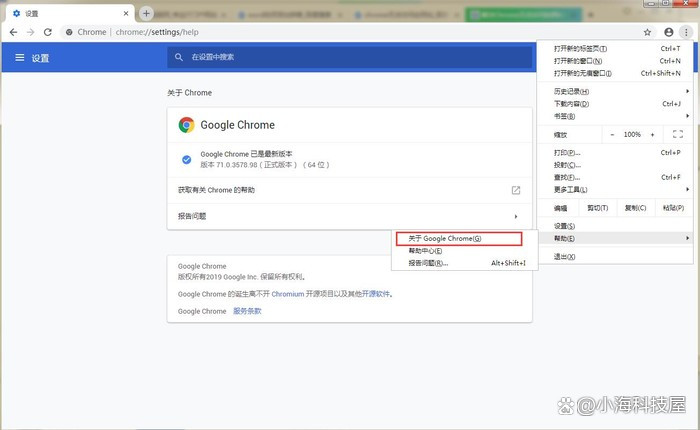
Task: Click the Google Chrome logo icon
Action: [186, 125]
